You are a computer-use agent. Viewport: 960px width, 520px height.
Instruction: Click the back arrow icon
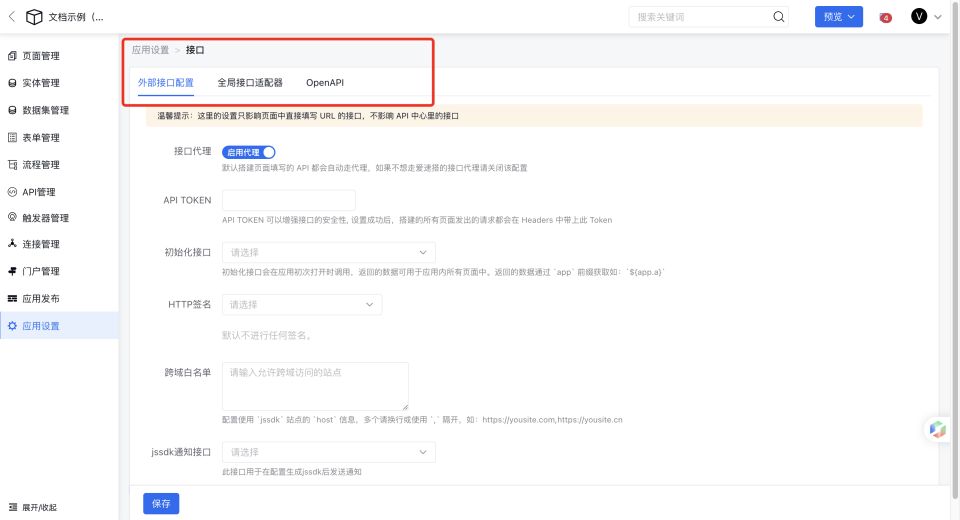[12, 17]
